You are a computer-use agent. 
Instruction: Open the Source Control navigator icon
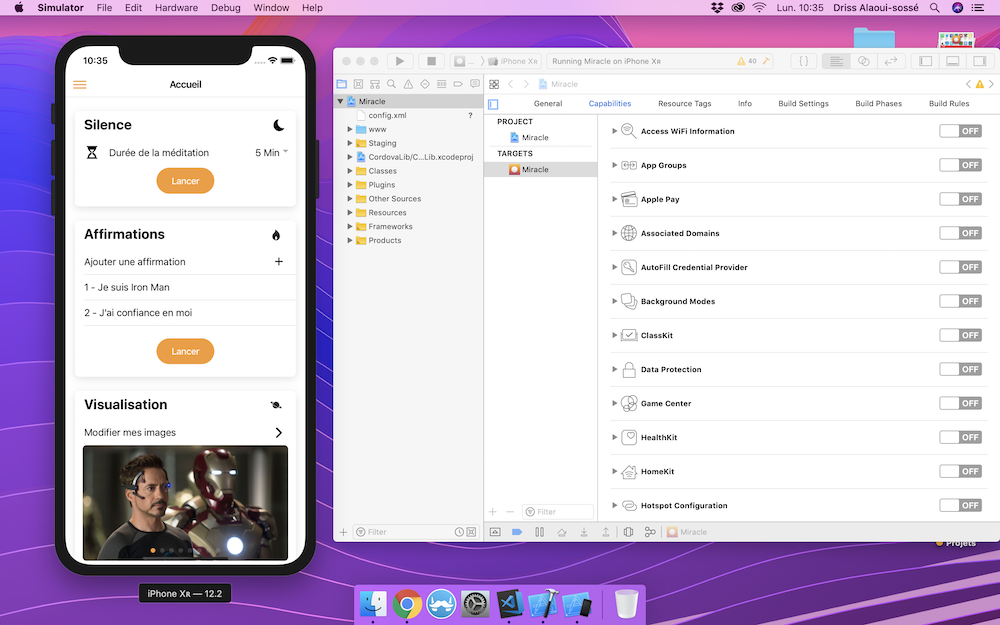[358, 84]
